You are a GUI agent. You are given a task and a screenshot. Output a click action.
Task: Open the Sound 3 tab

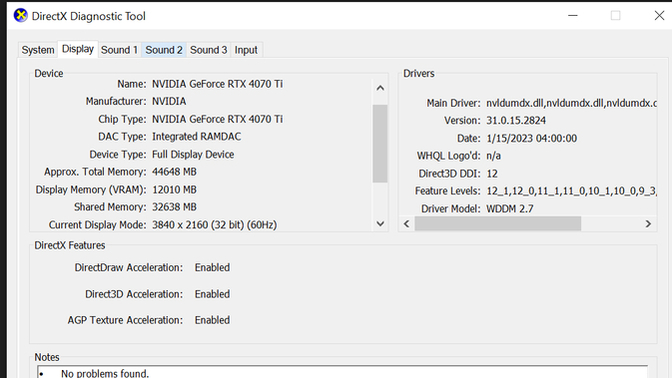208,50
